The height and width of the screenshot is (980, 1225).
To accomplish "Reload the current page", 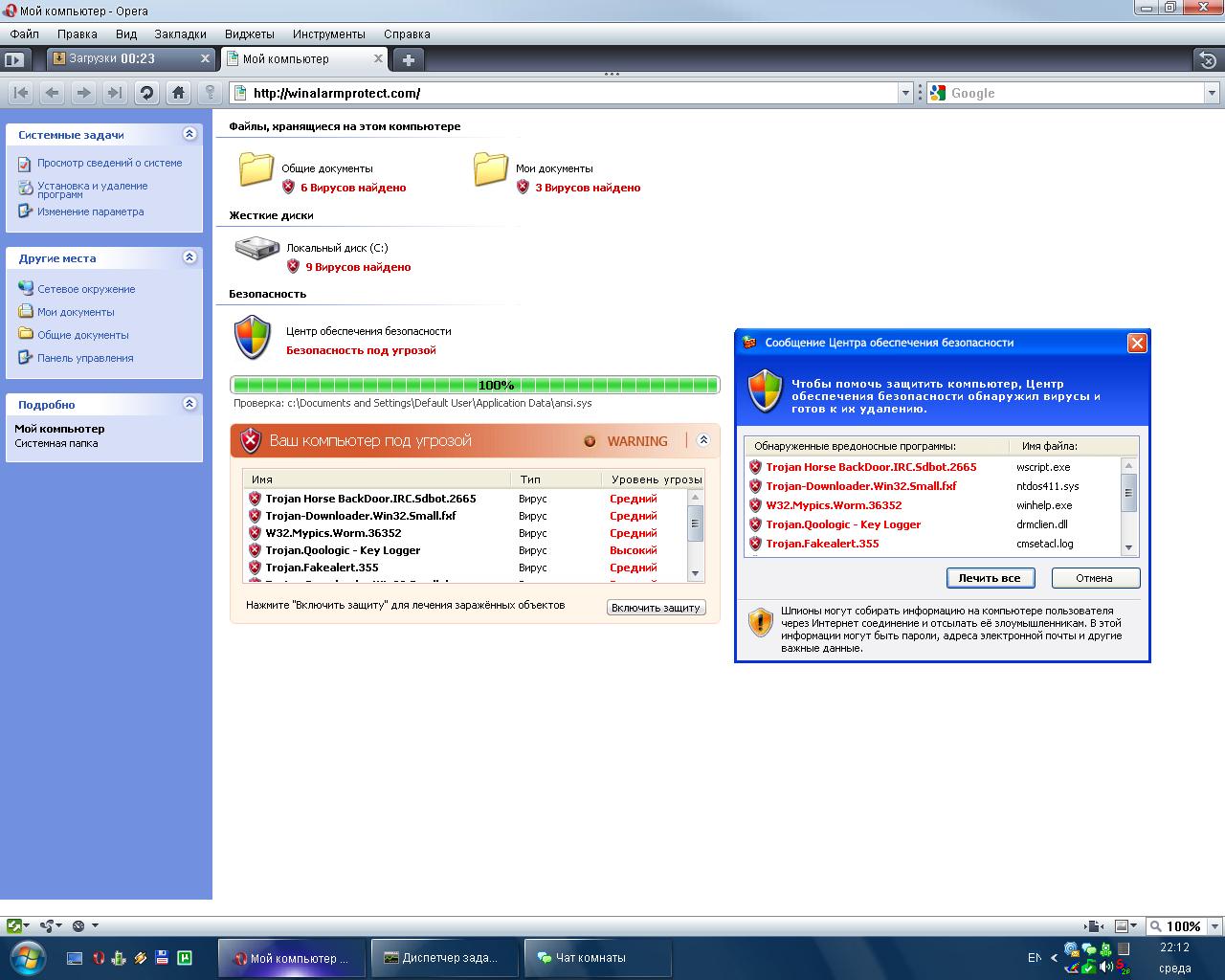I will pos(146,93).
